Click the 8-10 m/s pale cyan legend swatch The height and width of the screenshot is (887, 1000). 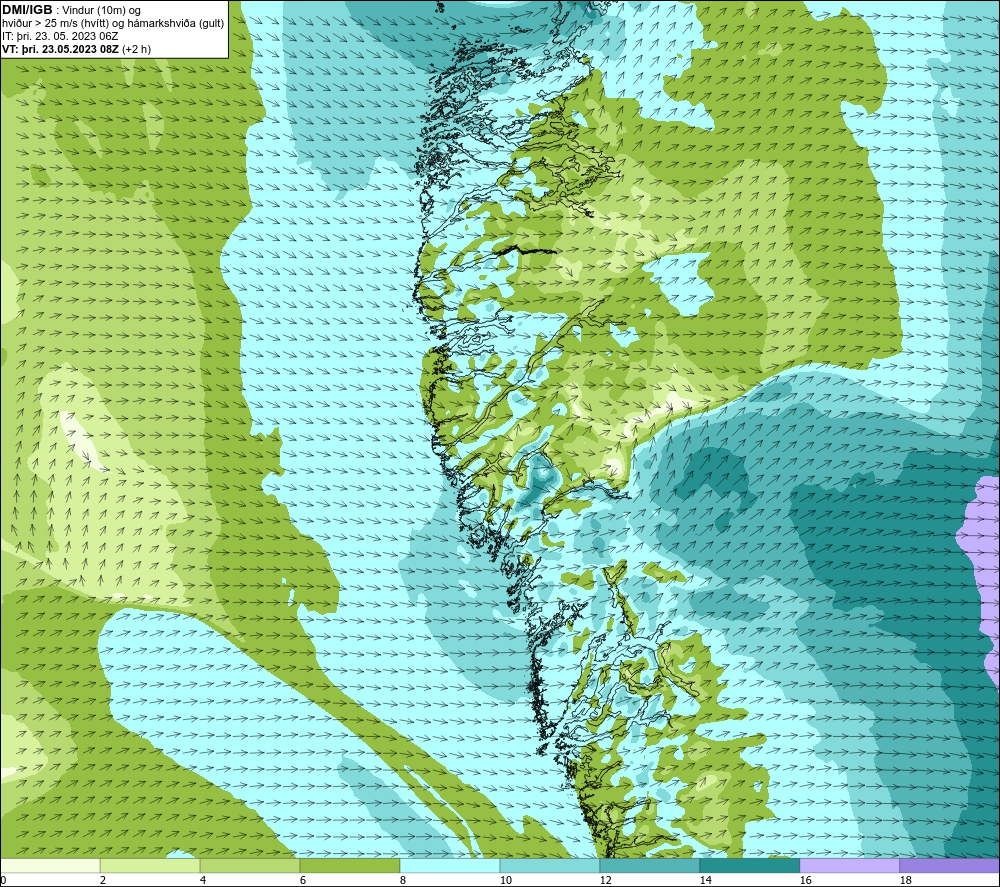point(450,866)
